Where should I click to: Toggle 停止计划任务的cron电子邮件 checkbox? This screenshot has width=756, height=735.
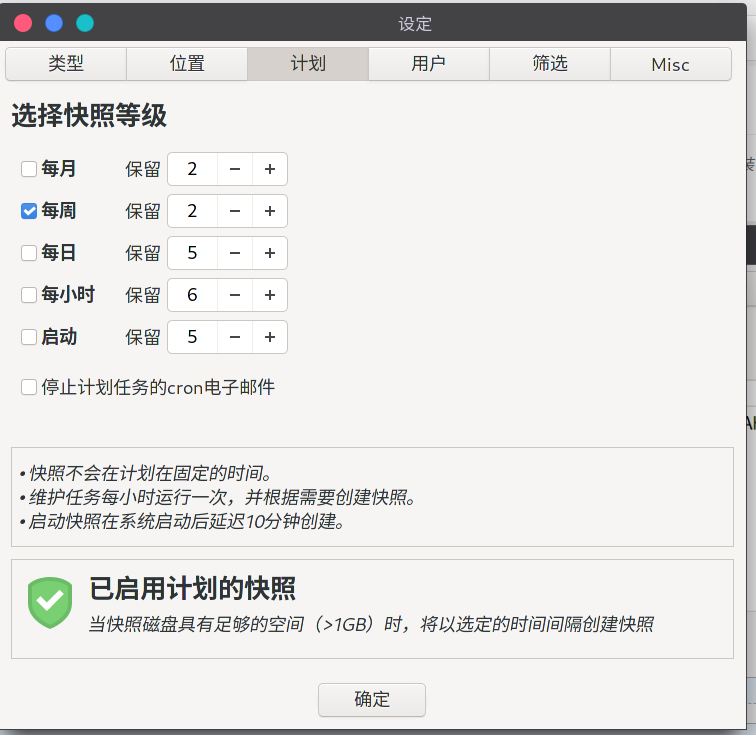click(29, 387)
